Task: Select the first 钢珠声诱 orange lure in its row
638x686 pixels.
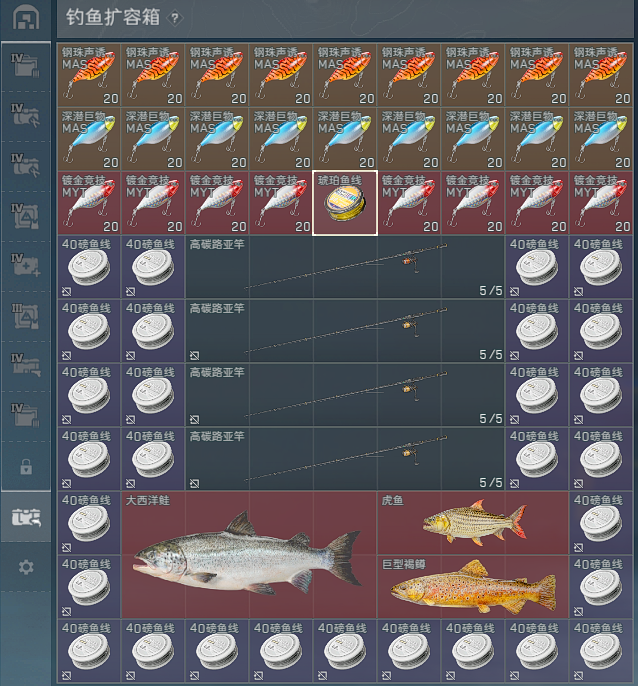Action: pyautogui.click(x=89, y=75)
